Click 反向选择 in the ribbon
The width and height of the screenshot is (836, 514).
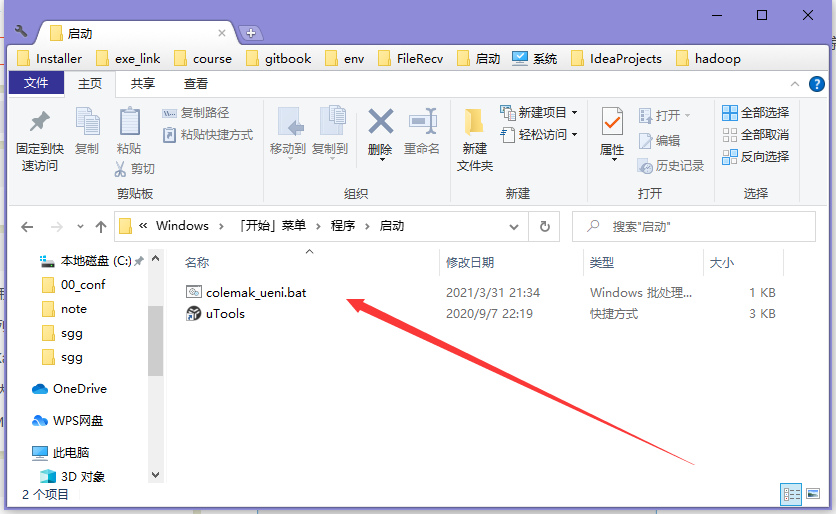755,157
